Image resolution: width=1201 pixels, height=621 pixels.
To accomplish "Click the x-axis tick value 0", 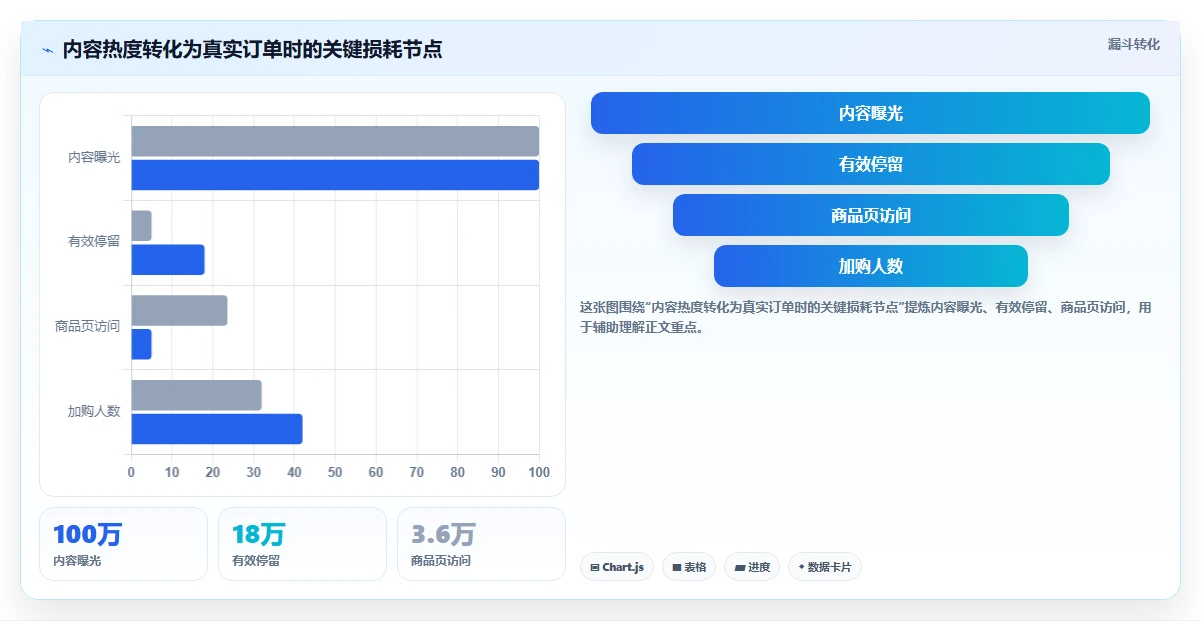I will coord(131,472).
